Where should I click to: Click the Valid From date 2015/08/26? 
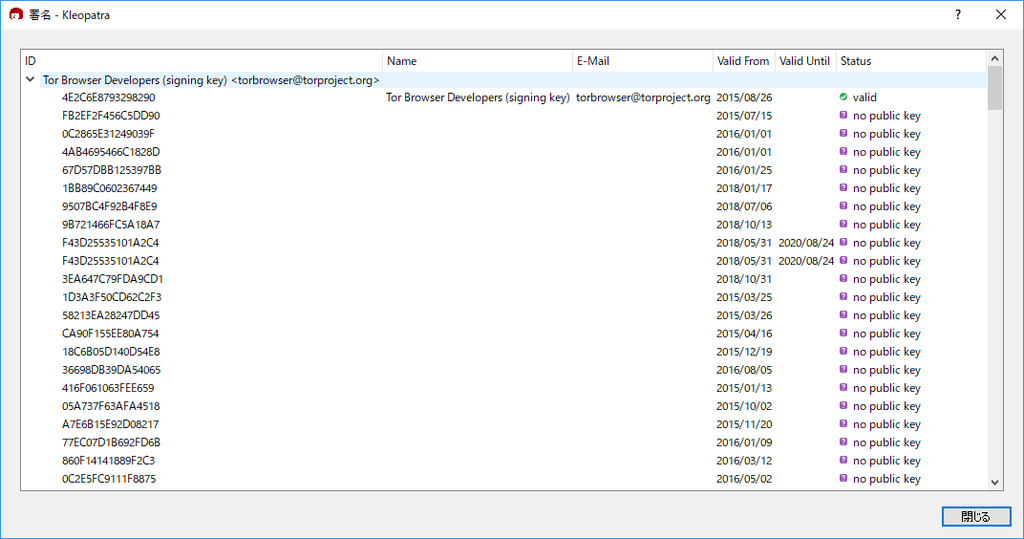coord(744,97)
